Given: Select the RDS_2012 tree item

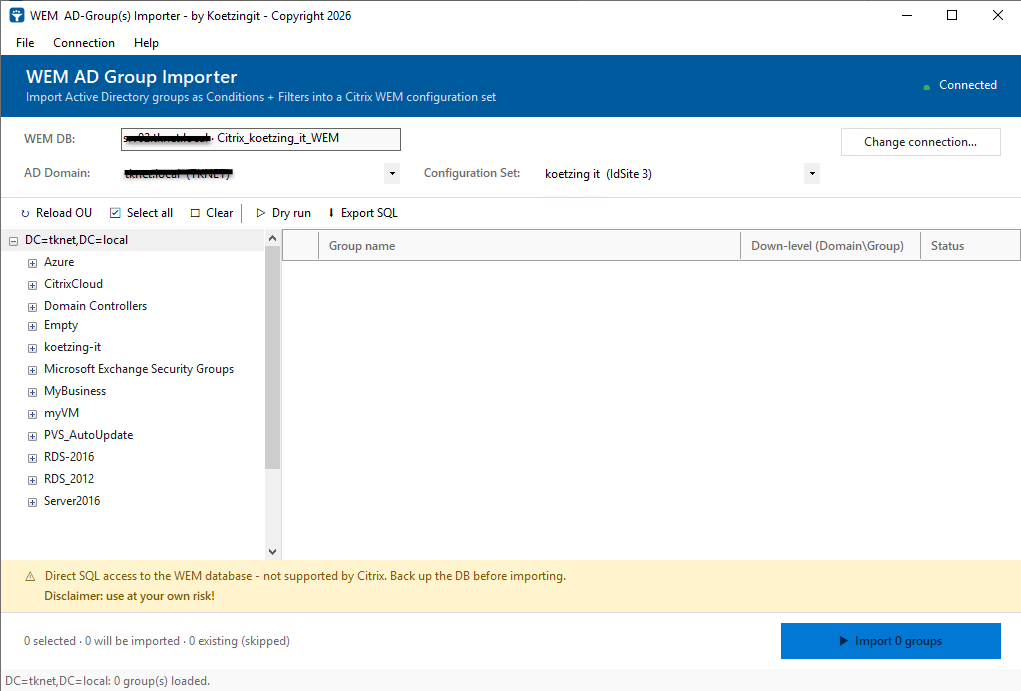Looking at the screenshot, I should (x=69, y=479).
